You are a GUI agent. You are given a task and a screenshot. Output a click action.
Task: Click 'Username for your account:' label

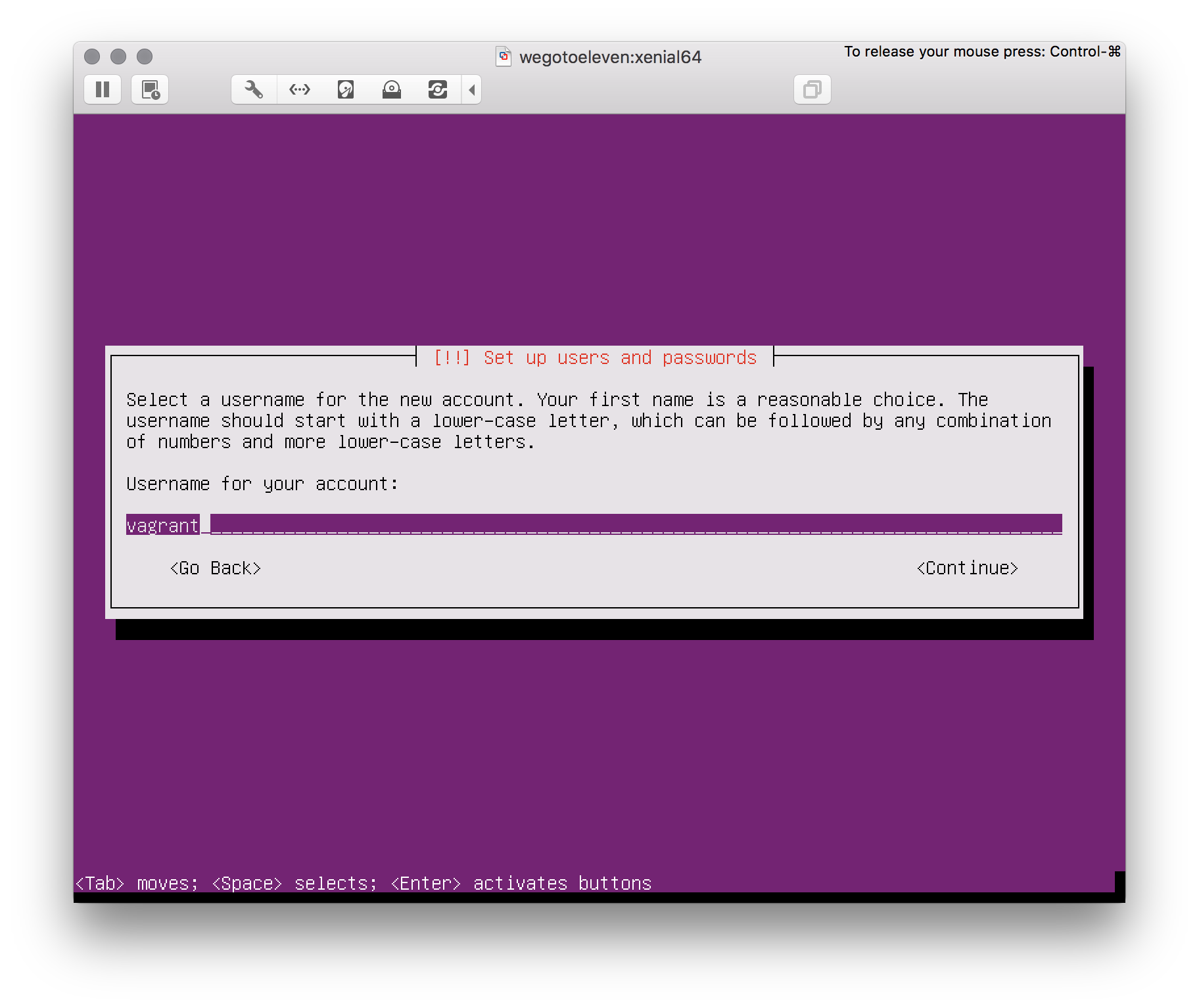coord(262,484)
